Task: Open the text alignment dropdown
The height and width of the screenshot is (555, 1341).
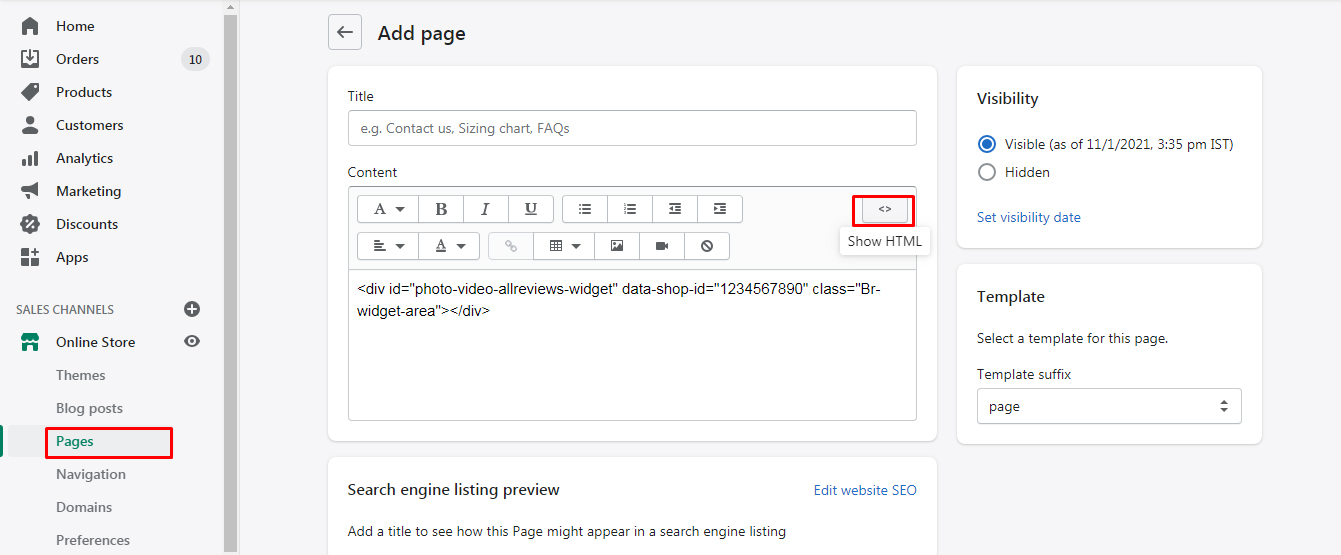Action: tap(388, 246)
